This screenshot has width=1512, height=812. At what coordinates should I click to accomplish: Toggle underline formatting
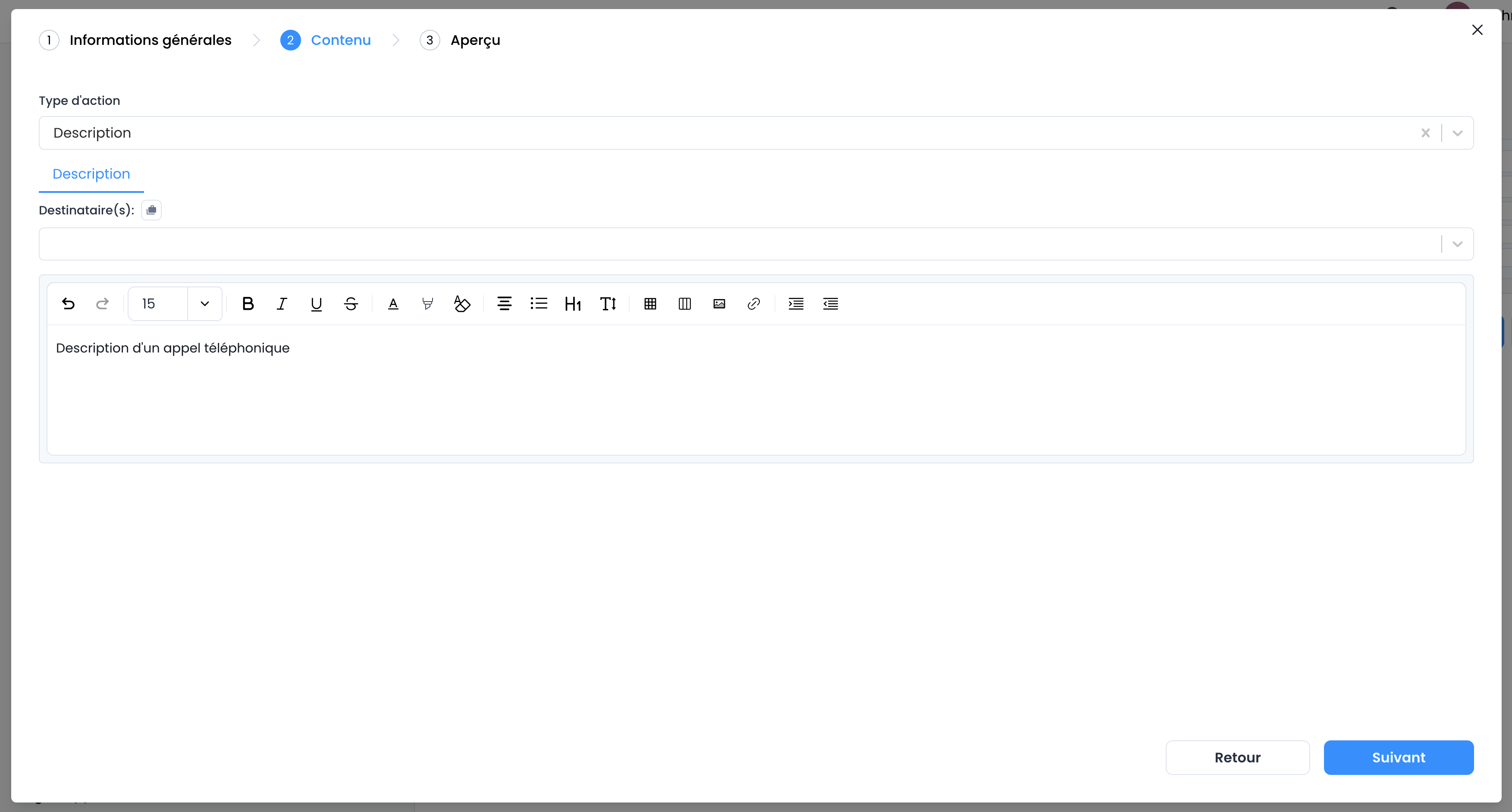[317, 304]
